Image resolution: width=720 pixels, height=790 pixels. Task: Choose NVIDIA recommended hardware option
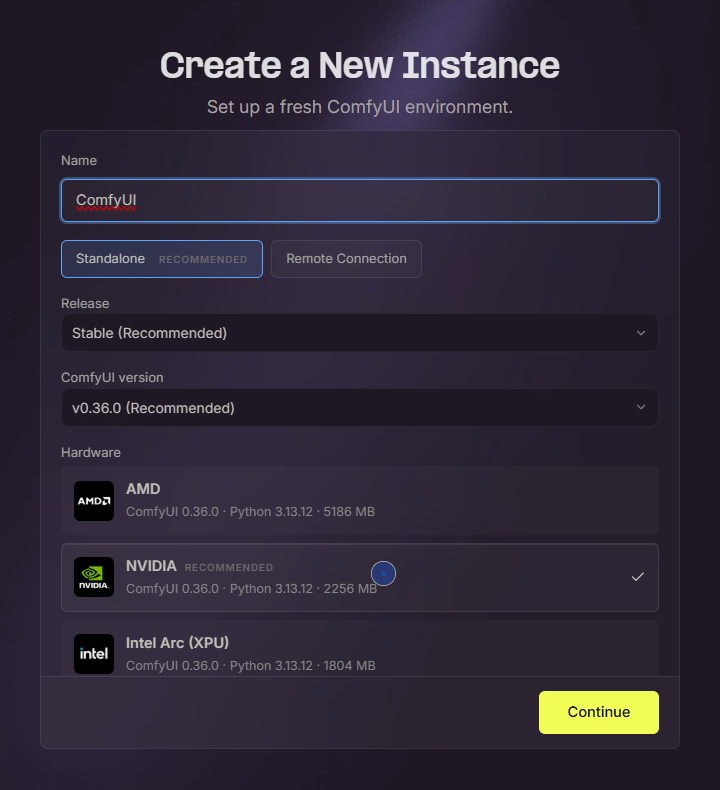tap(360, 577)
